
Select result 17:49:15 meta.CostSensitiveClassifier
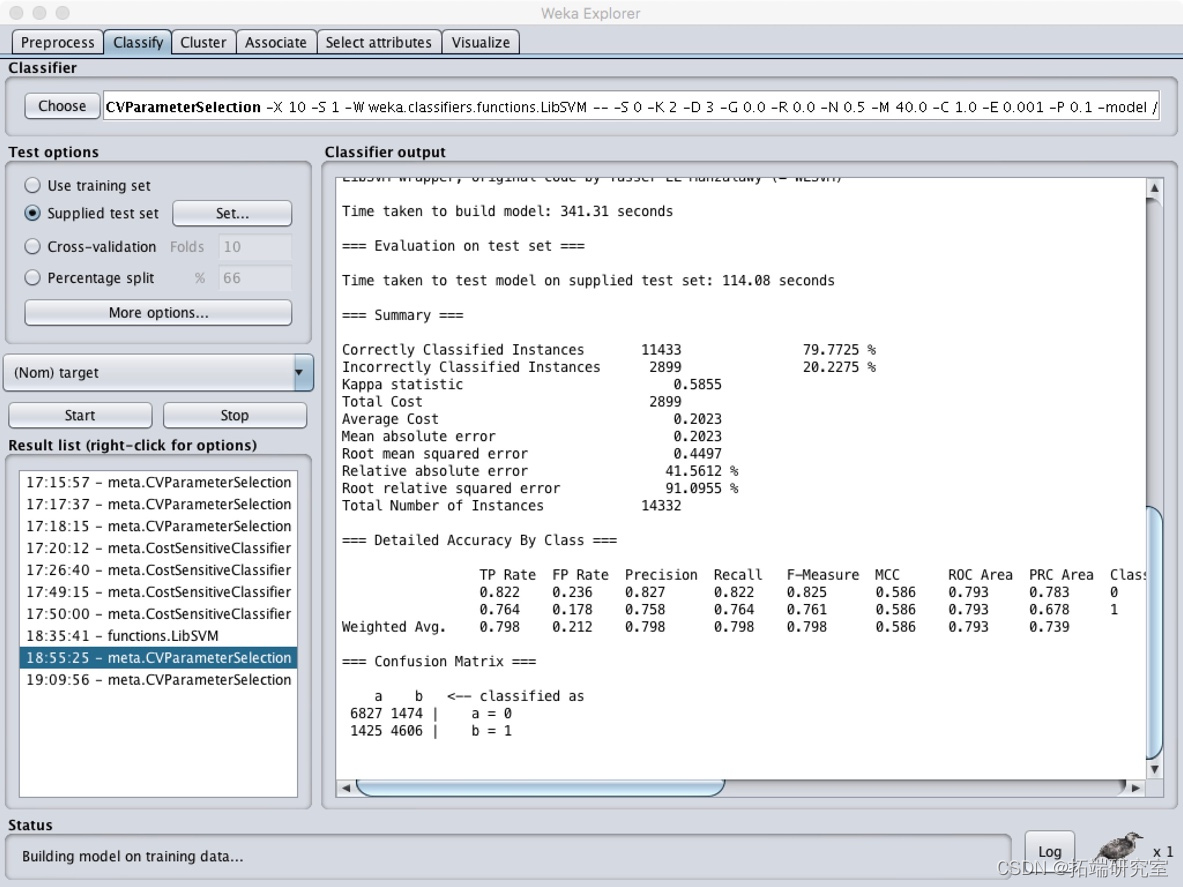point(158,592)
